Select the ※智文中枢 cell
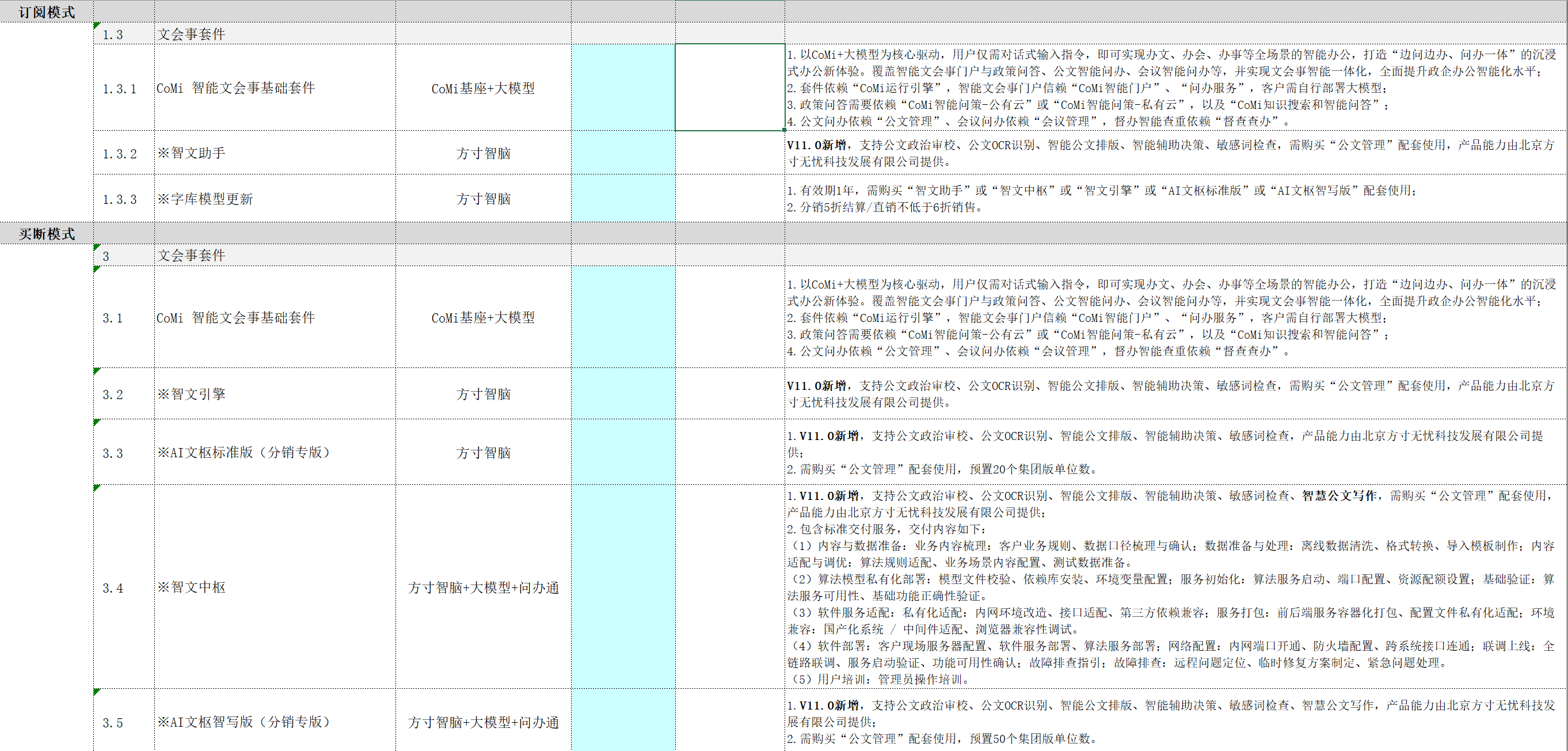The image size is (1568, 751). (x=275, y=587)
